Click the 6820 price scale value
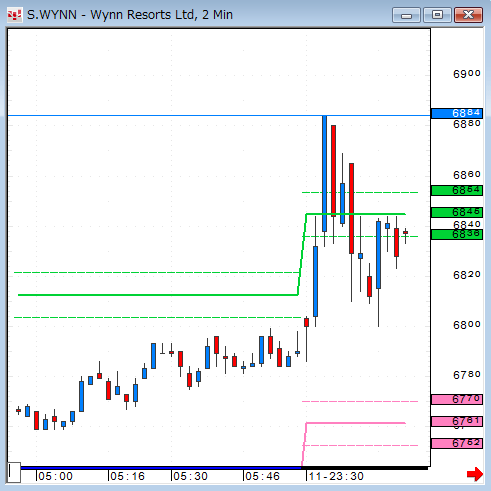The image size is (491, 491). click(x=467, y=275)
